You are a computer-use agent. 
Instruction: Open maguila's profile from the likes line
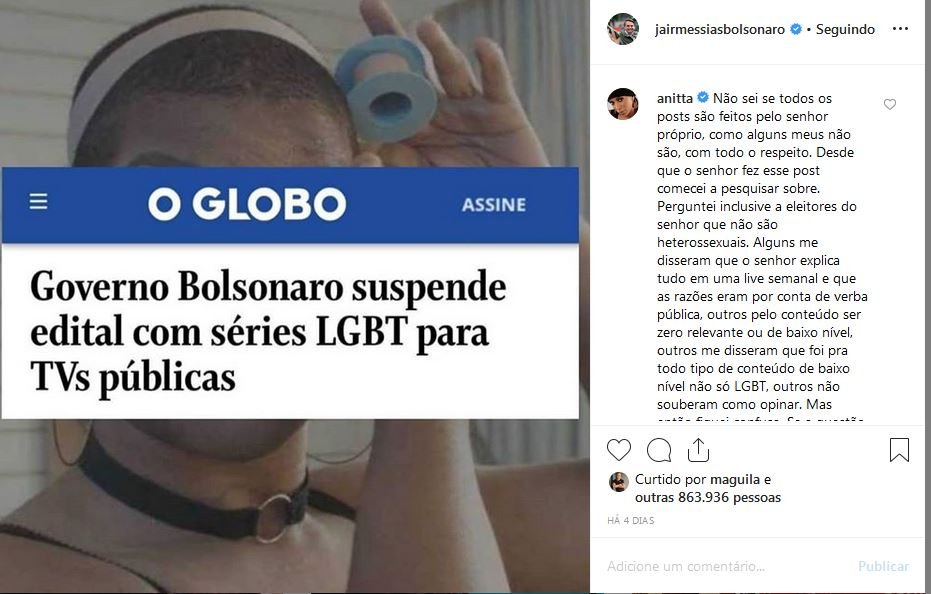click(735, 479)
